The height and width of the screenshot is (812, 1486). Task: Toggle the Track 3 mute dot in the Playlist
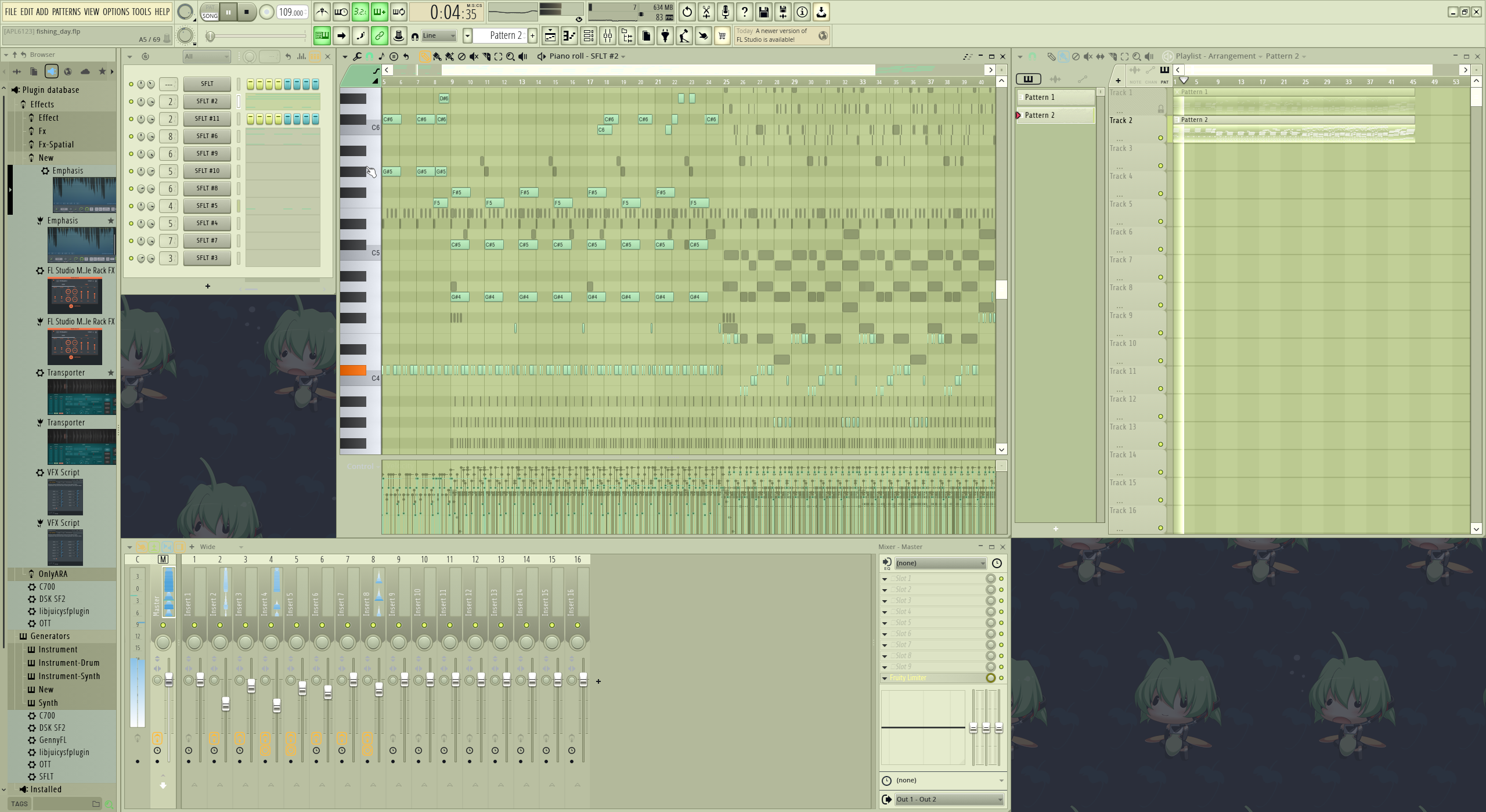tap(1160, 166)
